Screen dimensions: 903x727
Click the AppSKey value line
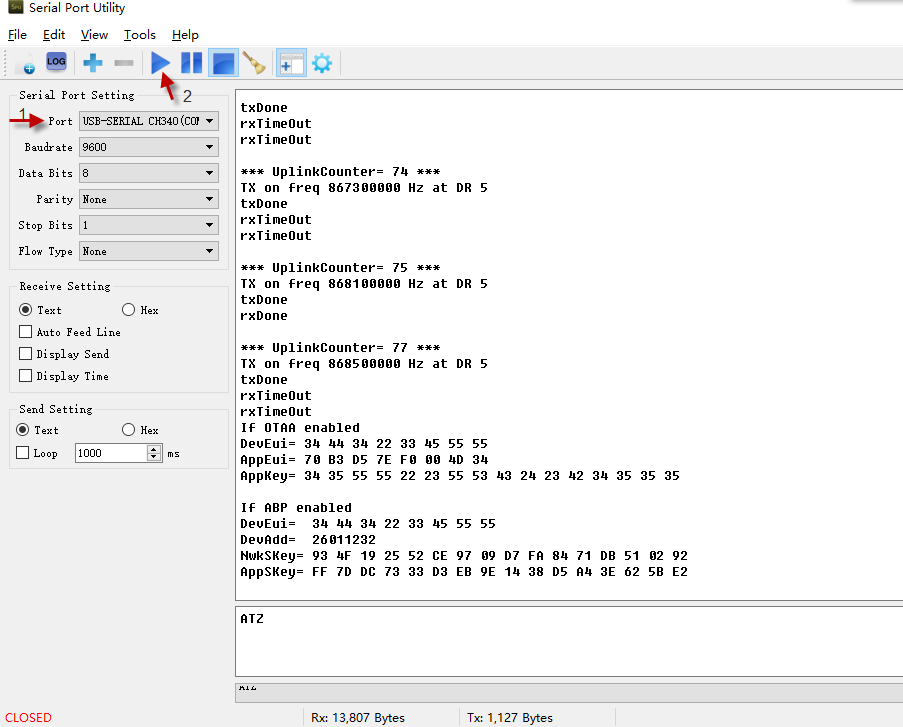[x=464, y=572]
